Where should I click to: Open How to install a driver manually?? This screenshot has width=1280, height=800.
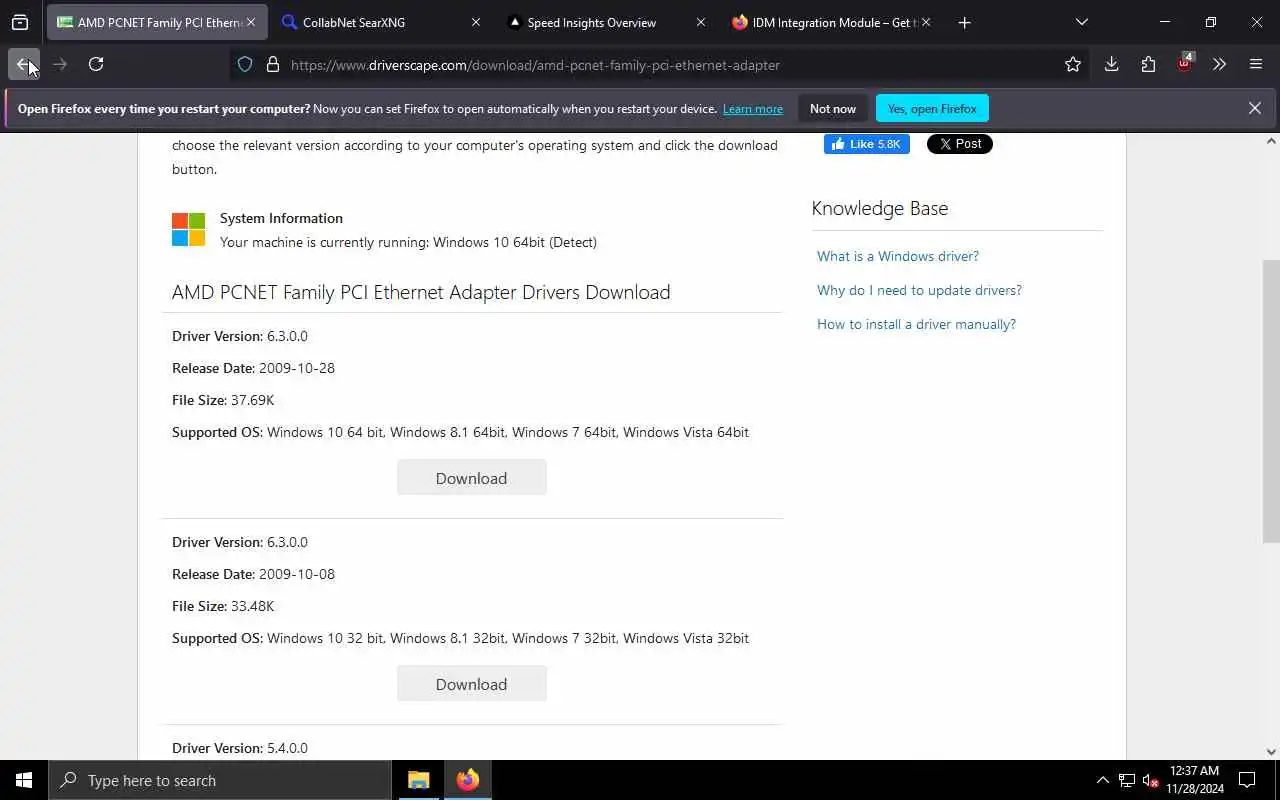click(x=916, y=324)
